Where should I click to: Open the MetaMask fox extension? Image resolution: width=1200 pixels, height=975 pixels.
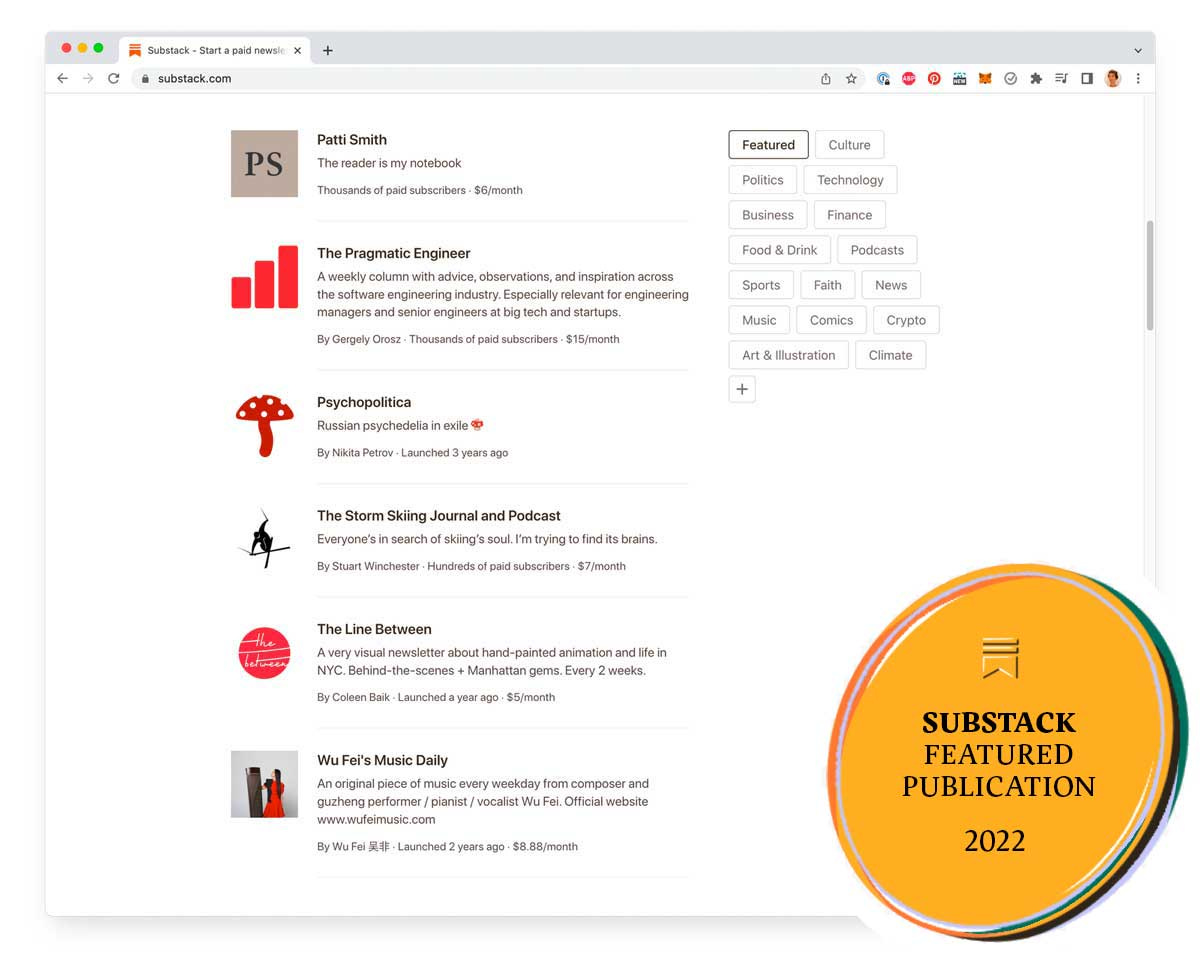tap(985, 78)
